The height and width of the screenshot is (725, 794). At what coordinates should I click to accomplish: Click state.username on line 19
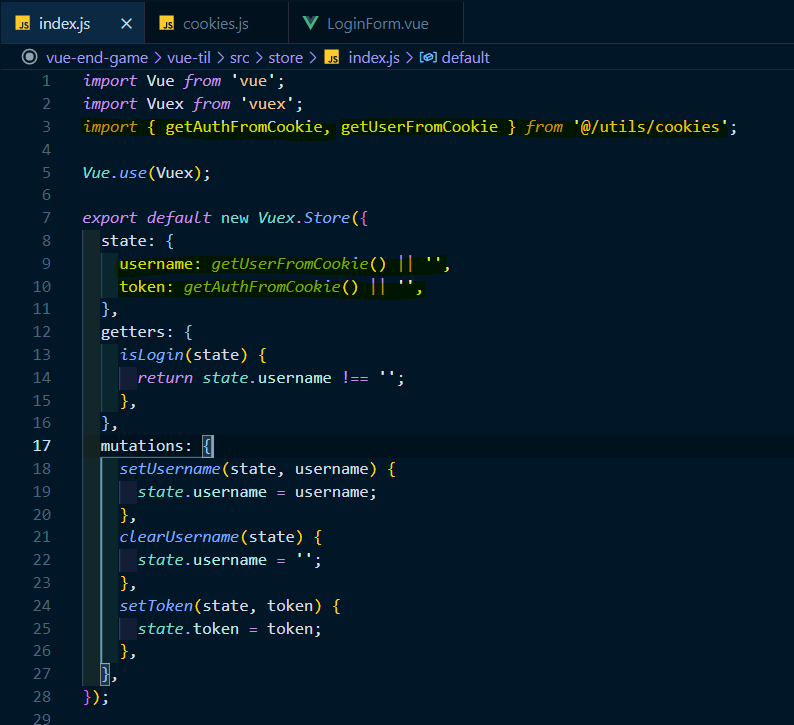[202, 492]
